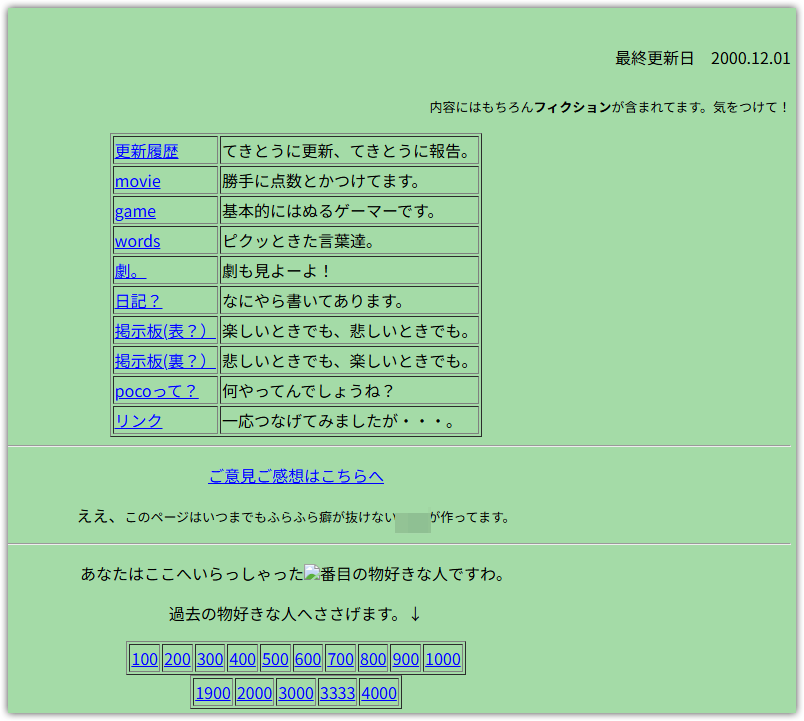Click the 700 visitor milestone link
The image size is (804, 721).
(340, 659)
